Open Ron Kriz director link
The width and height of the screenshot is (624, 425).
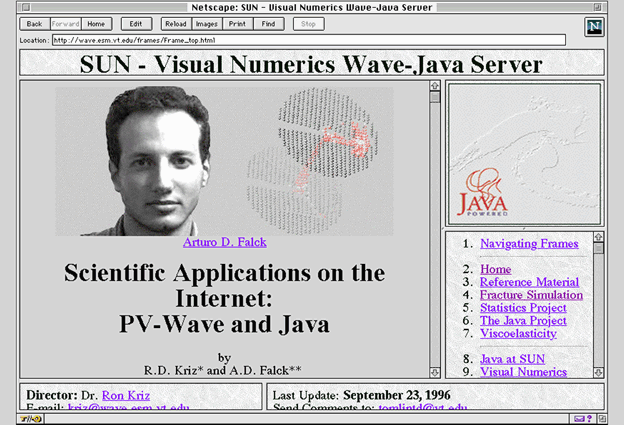[126, 395]
